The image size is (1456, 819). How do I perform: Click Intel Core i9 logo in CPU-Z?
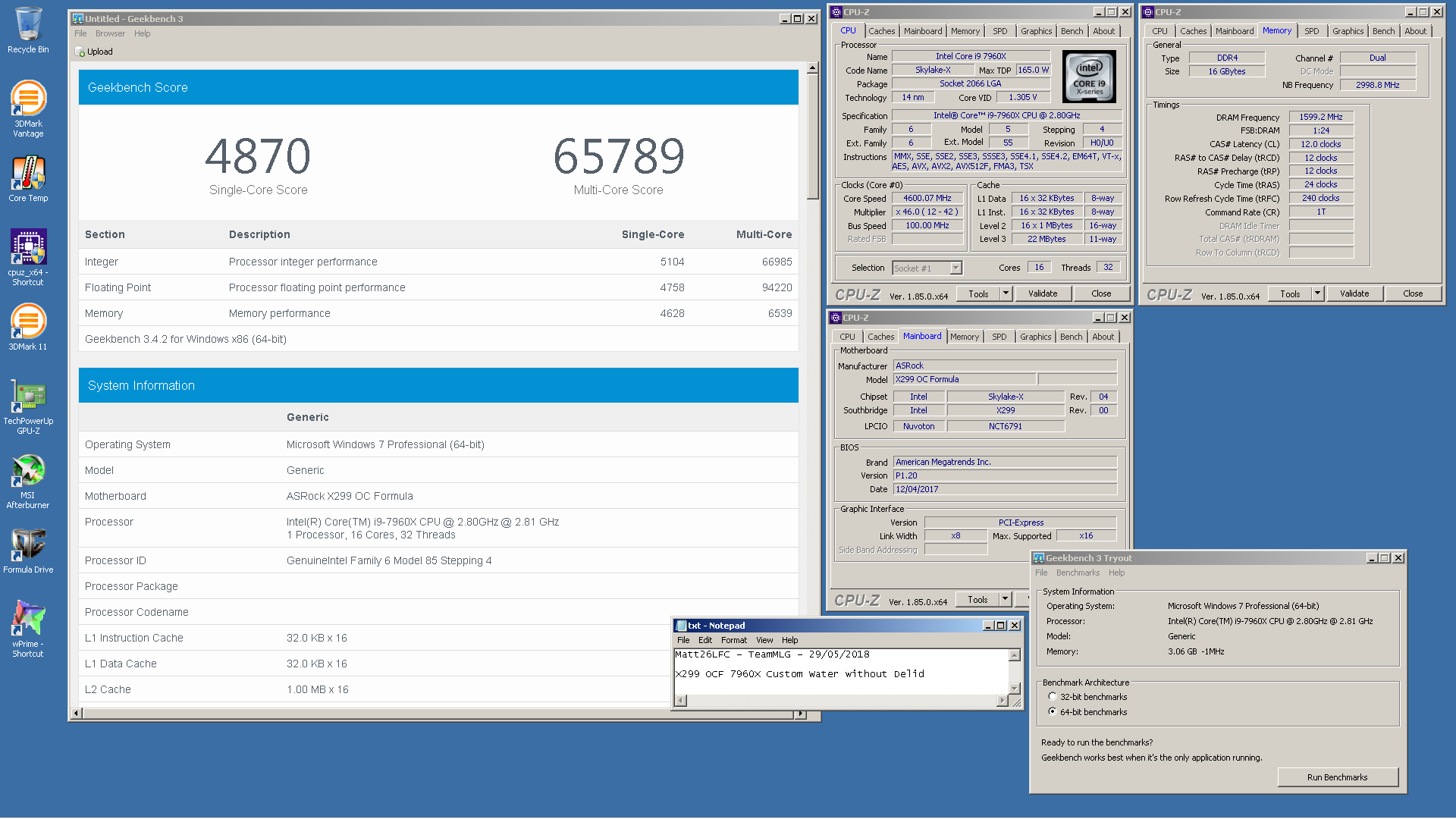click(x=1089, y=77)
